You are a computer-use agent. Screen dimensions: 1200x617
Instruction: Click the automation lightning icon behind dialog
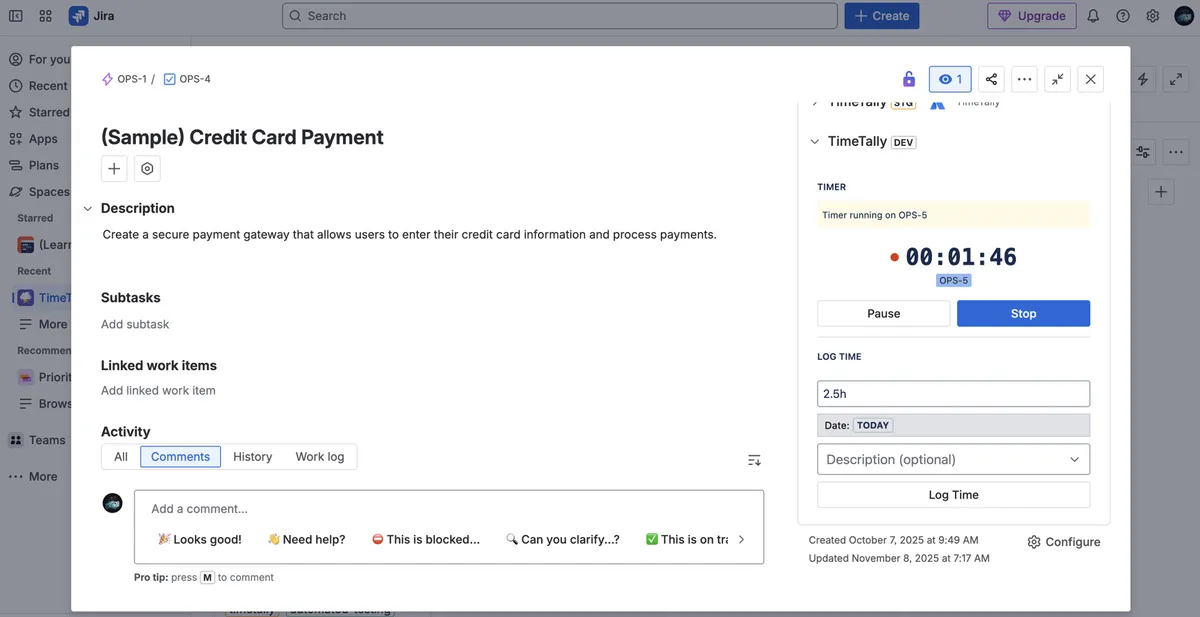click(1143, 79)
